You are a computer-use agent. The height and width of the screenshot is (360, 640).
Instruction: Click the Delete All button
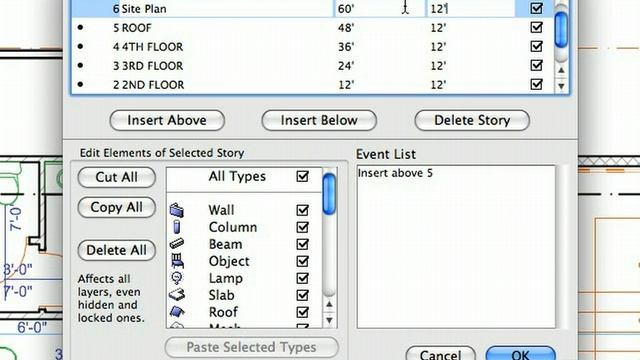coord(117,250)
